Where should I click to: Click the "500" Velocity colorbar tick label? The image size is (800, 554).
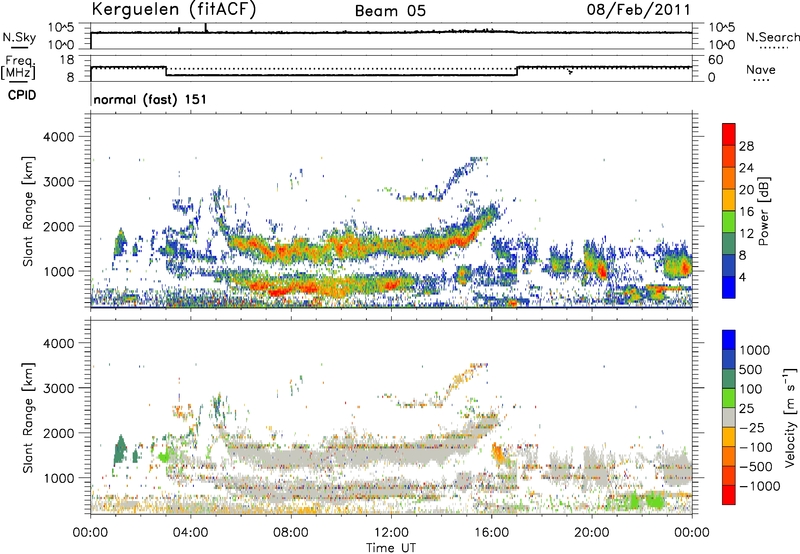coord(751,370)
